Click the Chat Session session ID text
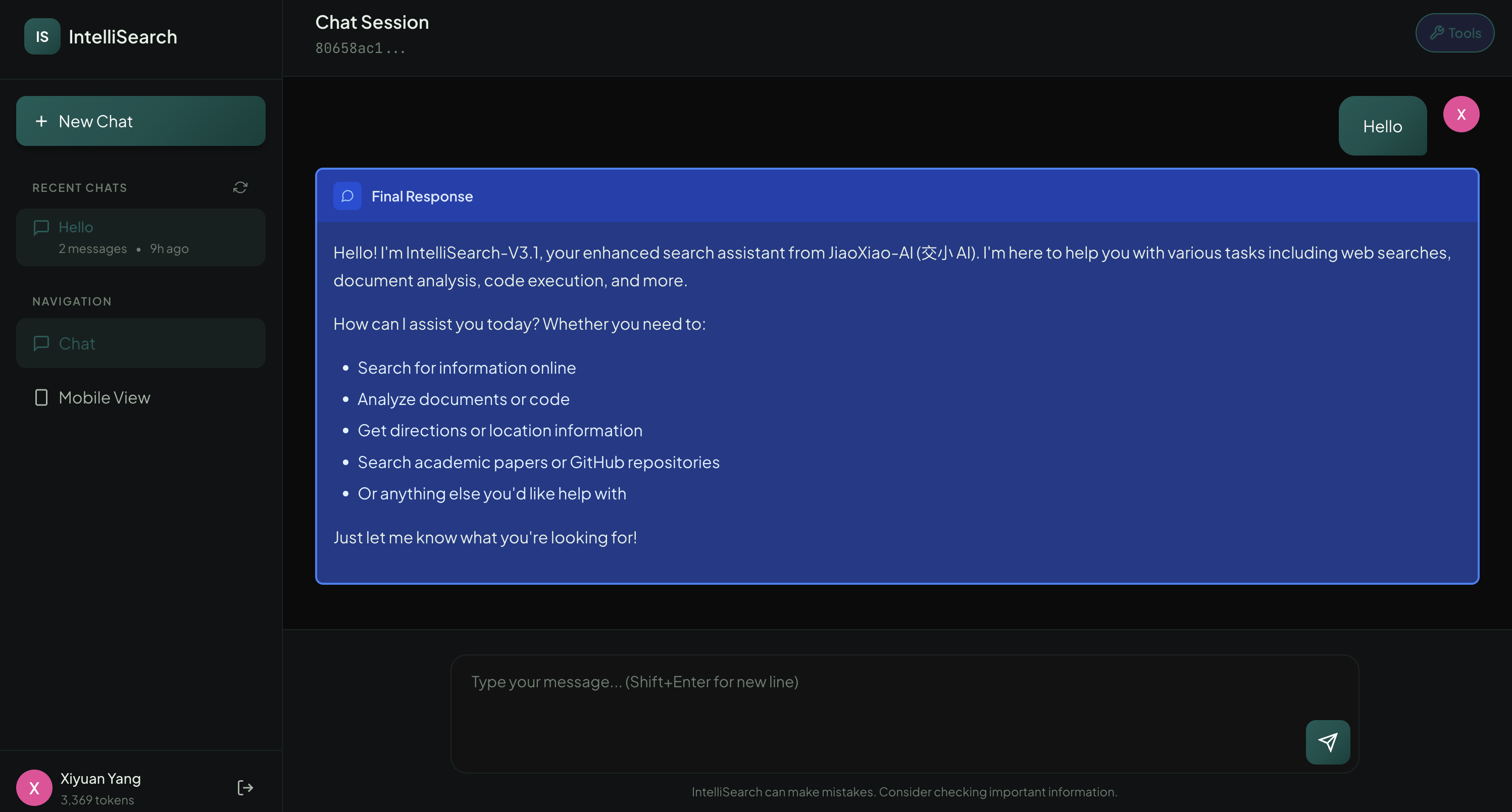Image resolution: width=1512 pixels, height=812 pixels. pyautogui.click(x=360, y=48)
